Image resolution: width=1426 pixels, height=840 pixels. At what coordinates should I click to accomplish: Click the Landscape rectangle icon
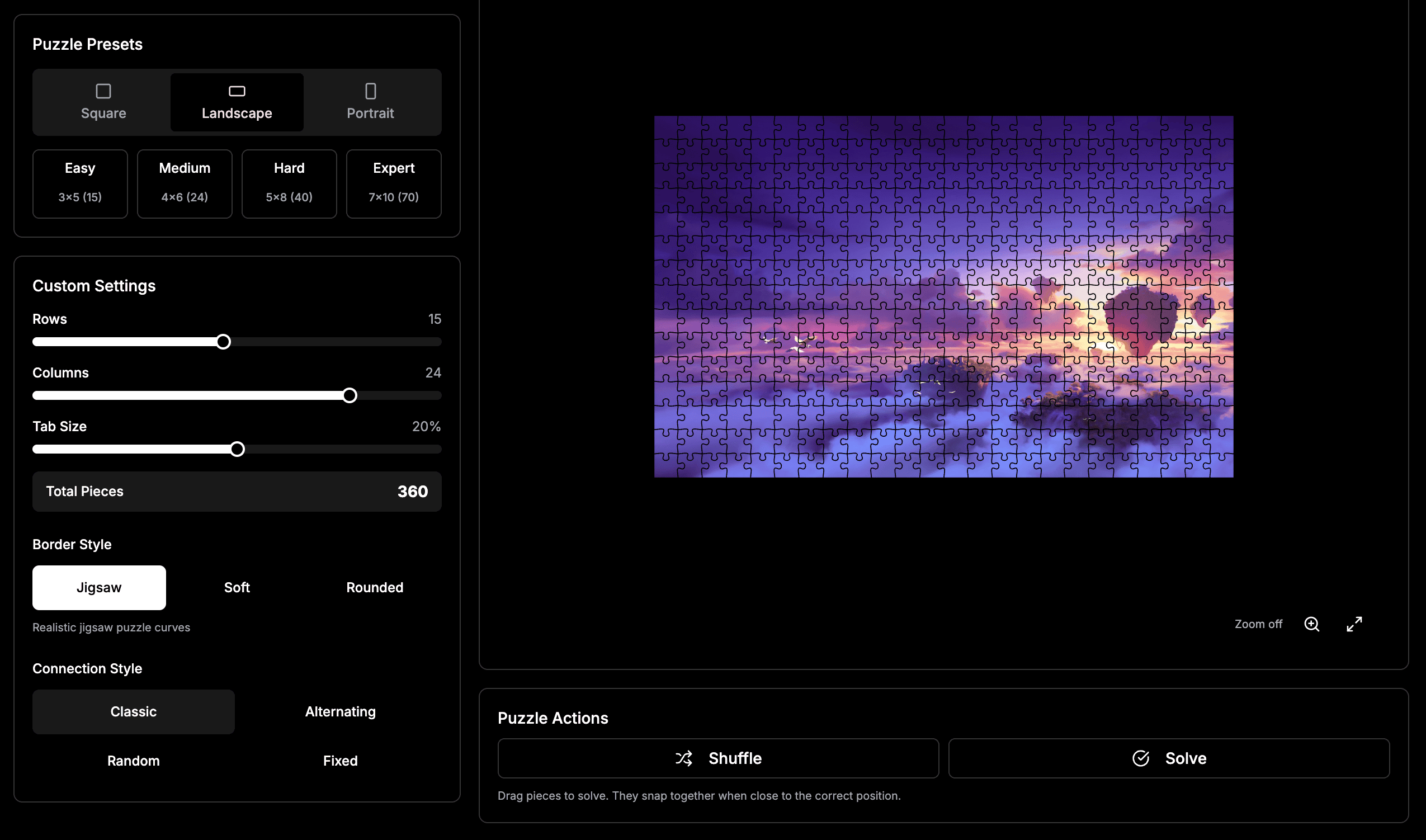coord(237,91)
